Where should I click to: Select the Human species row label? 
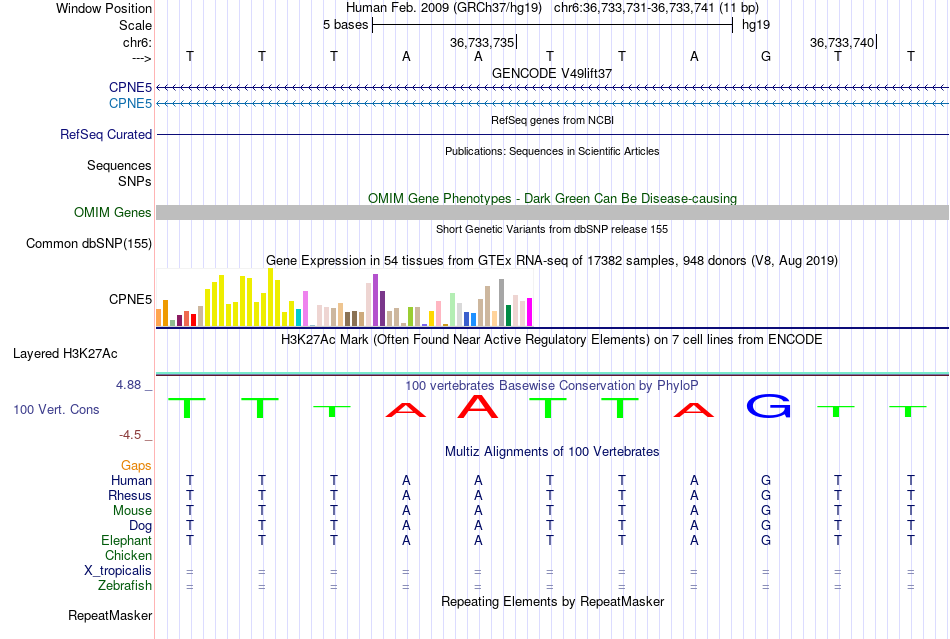coord(131,480)
